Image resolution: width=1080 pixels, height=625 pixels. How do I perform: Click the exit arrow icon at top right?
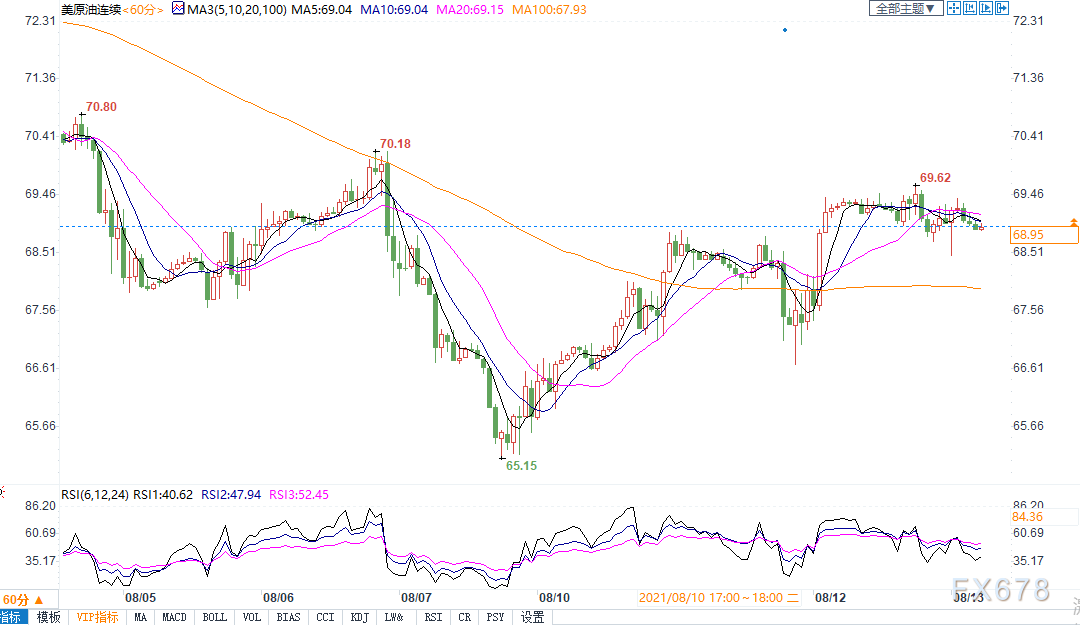pos(1002,8)
